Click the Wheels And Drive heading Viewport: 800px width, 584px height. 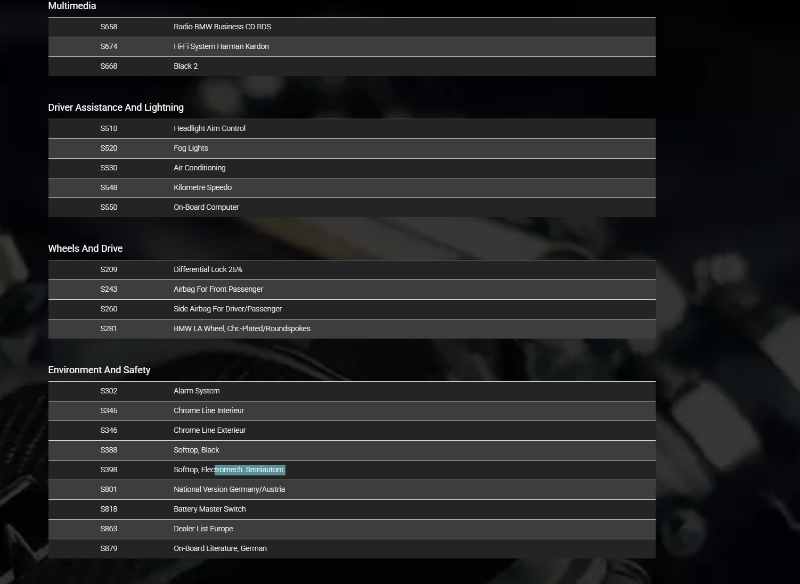click(85, 248)
